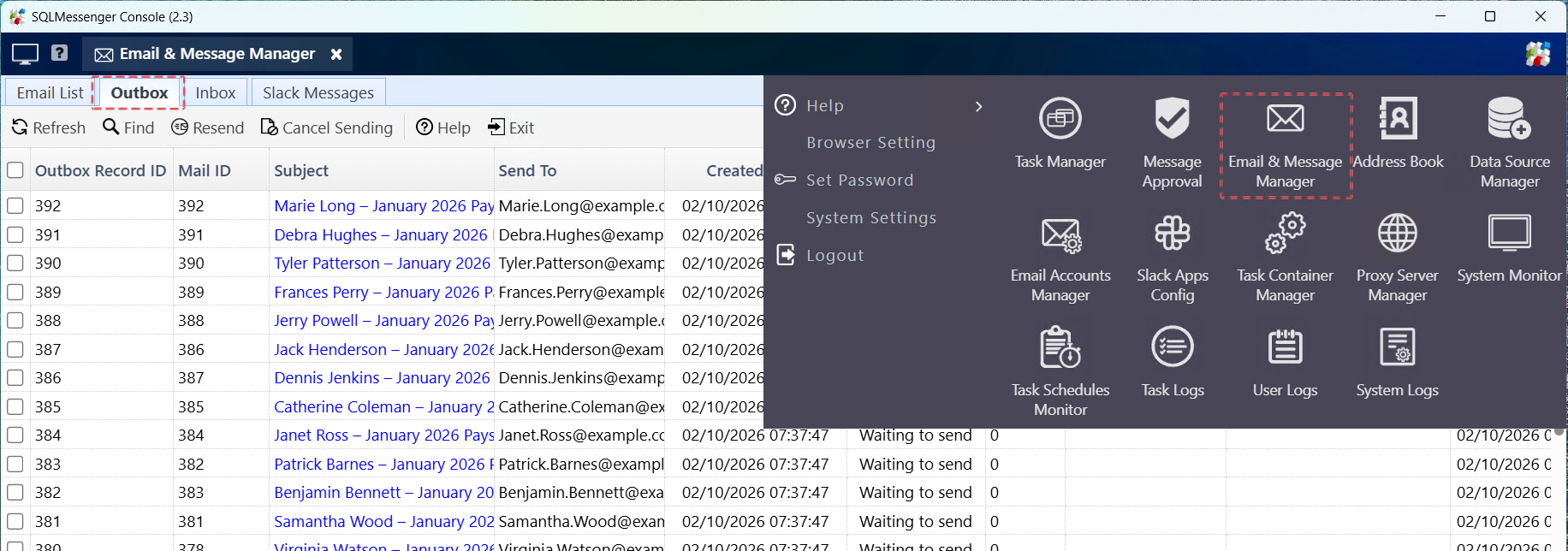Open Email & Message Manager envelope icon
Viewport: 1568px width, 551px height.
[1285, 120]
